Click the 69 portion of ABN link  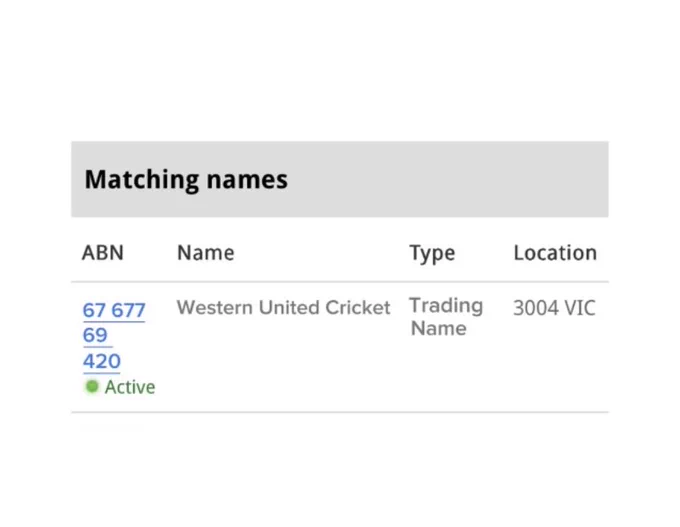point(95,335)
